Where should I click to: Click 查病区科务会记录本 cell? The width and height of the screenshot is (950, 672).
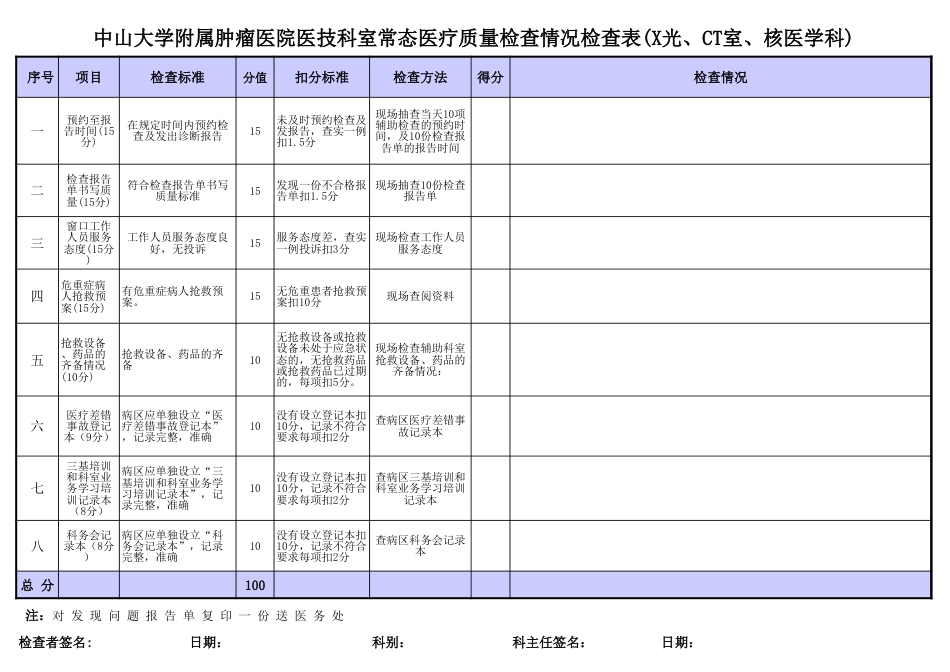click(x=420, y=546)
